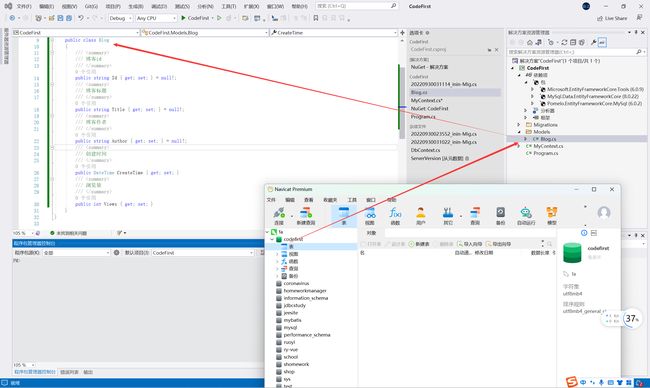Open the Connection tool in Navicat toolbar
Screen dimensions: 650x388
(279, 216)
